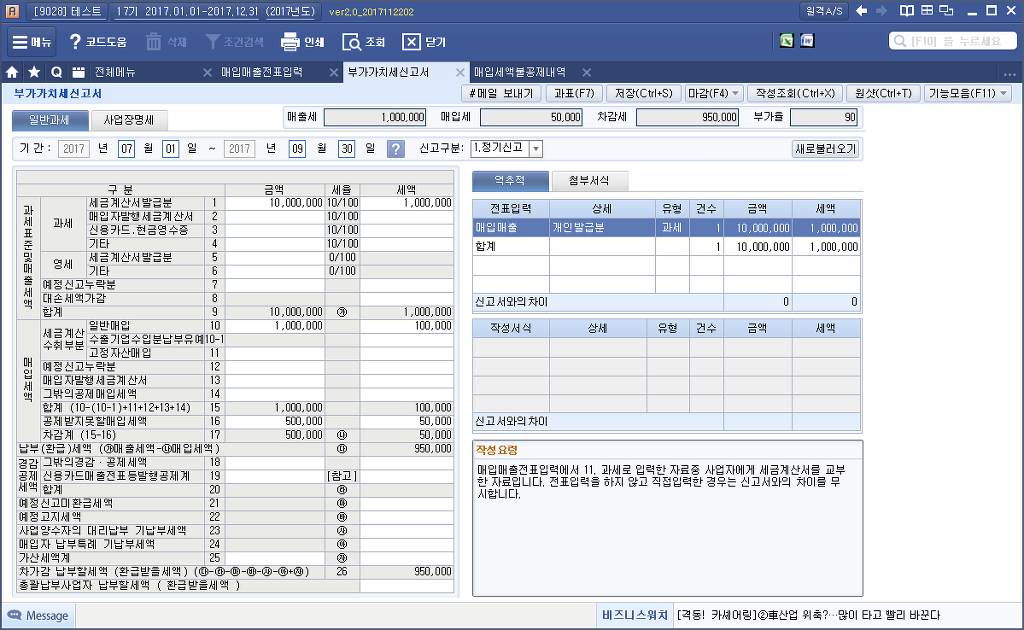Click the 닫기 close icon in toolbar
This screenshot has height=630, width=1024.
(x=411, y=42)
